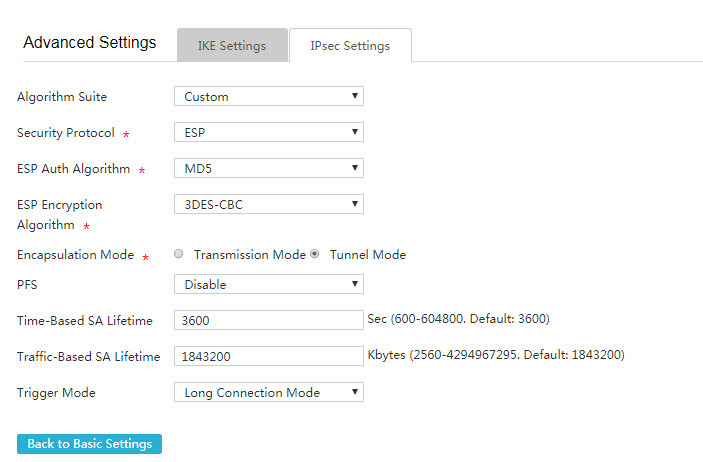Screen dimensions: 703x462
Task: Click the Transmission Mode label text
Action: [250, 254]
